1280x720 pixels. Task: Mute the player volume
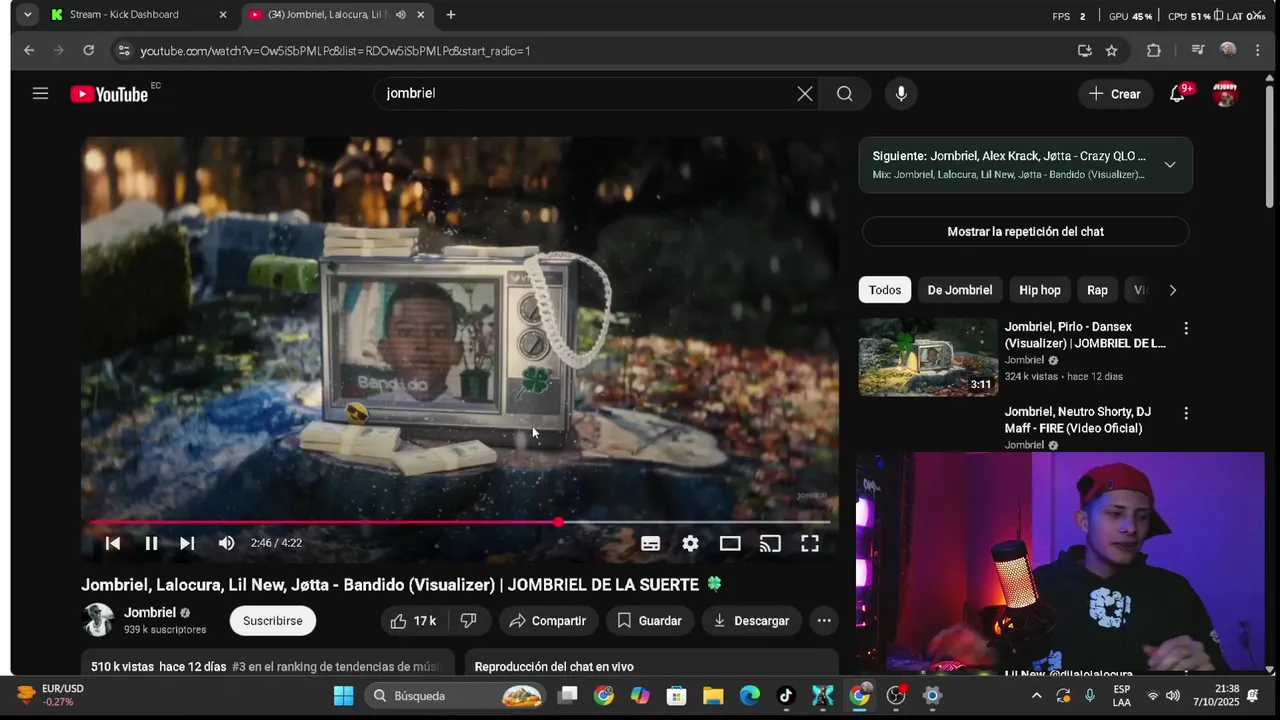[226, 543]
